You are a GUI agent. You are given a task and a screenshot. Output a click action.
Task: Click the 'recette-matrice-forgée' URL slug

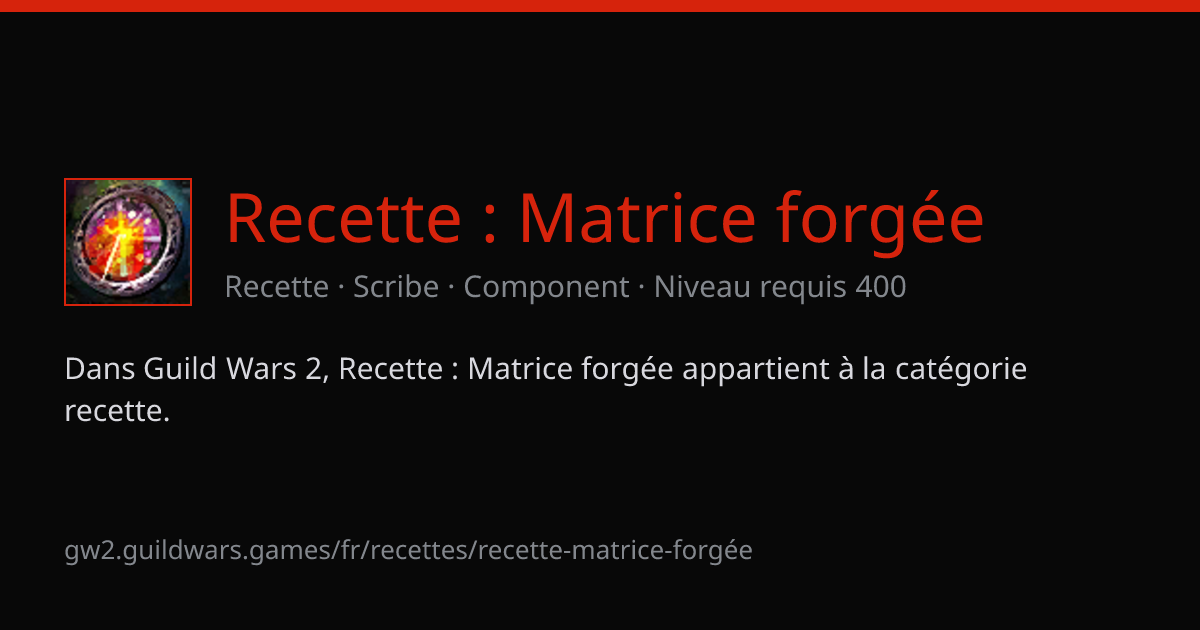tap(616, 551)
